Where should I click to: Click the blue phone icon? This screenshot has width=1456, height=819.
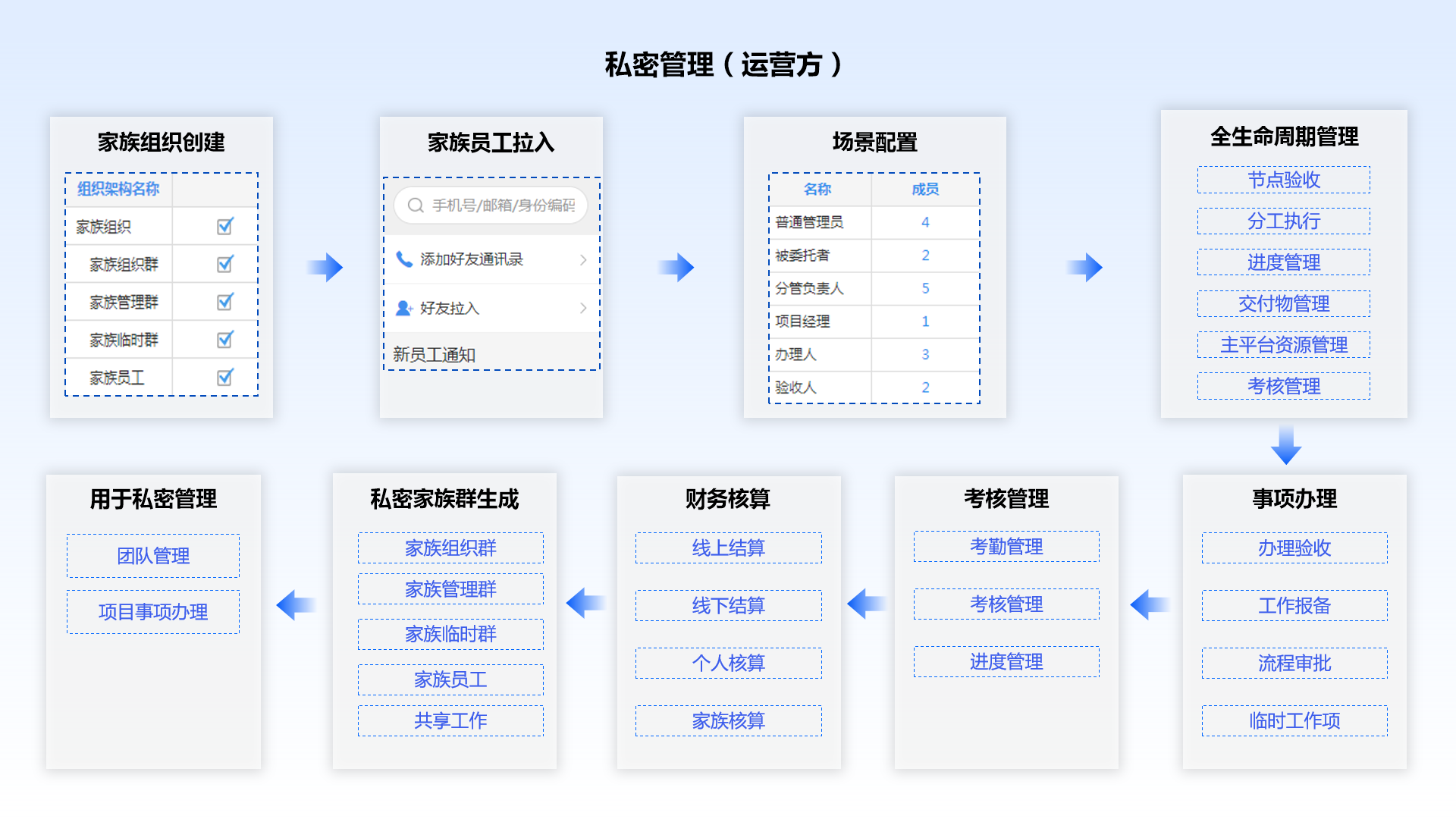pos(404,259)
